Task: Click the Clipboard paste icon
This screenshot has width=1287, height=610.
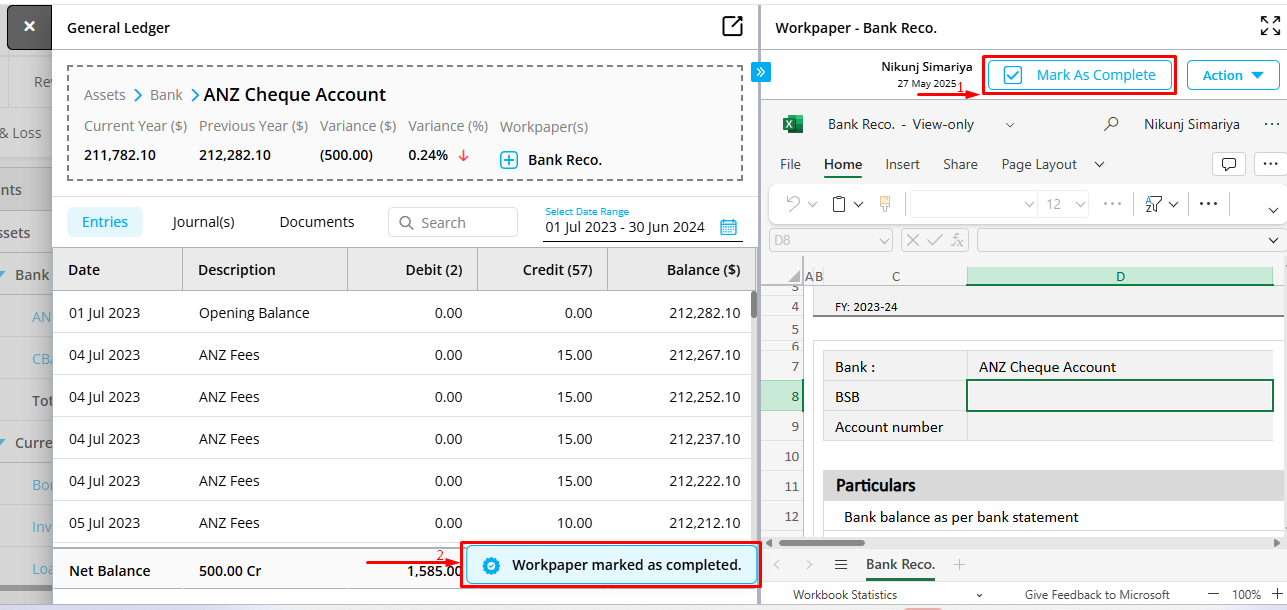Action: 840,204
